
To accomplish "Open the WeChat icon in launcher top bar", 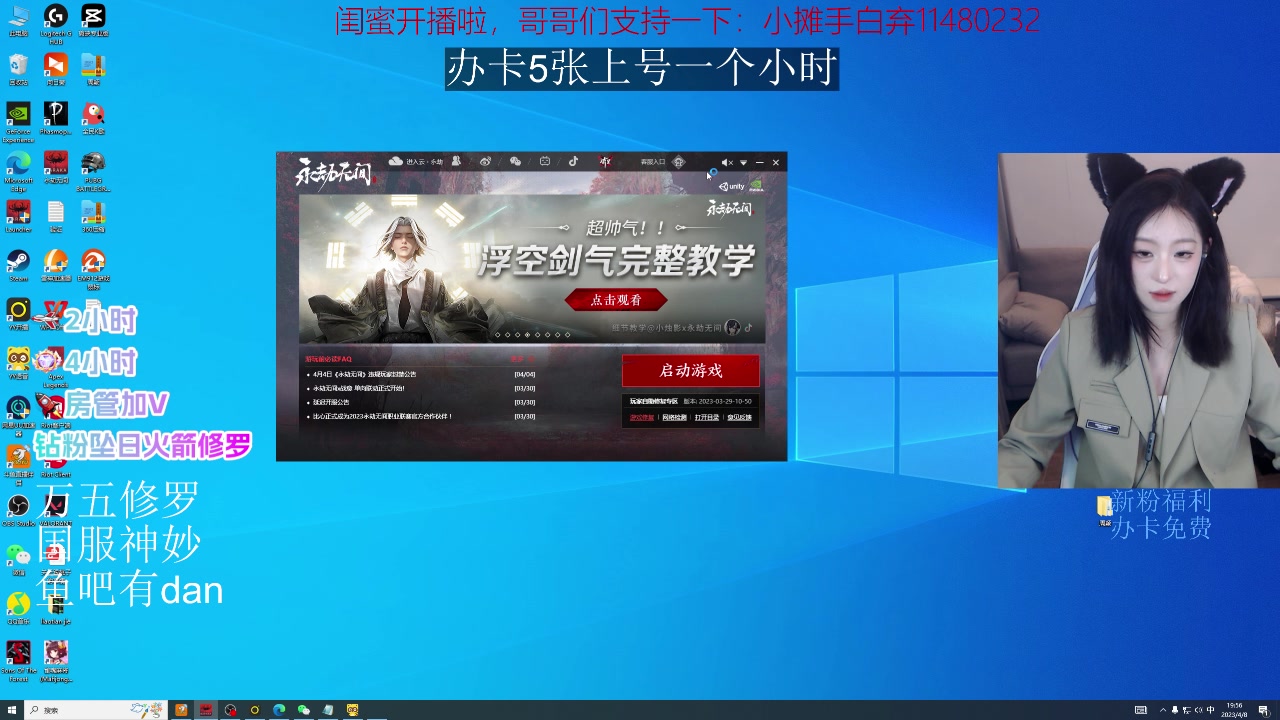I will click(x=515, y=161).
